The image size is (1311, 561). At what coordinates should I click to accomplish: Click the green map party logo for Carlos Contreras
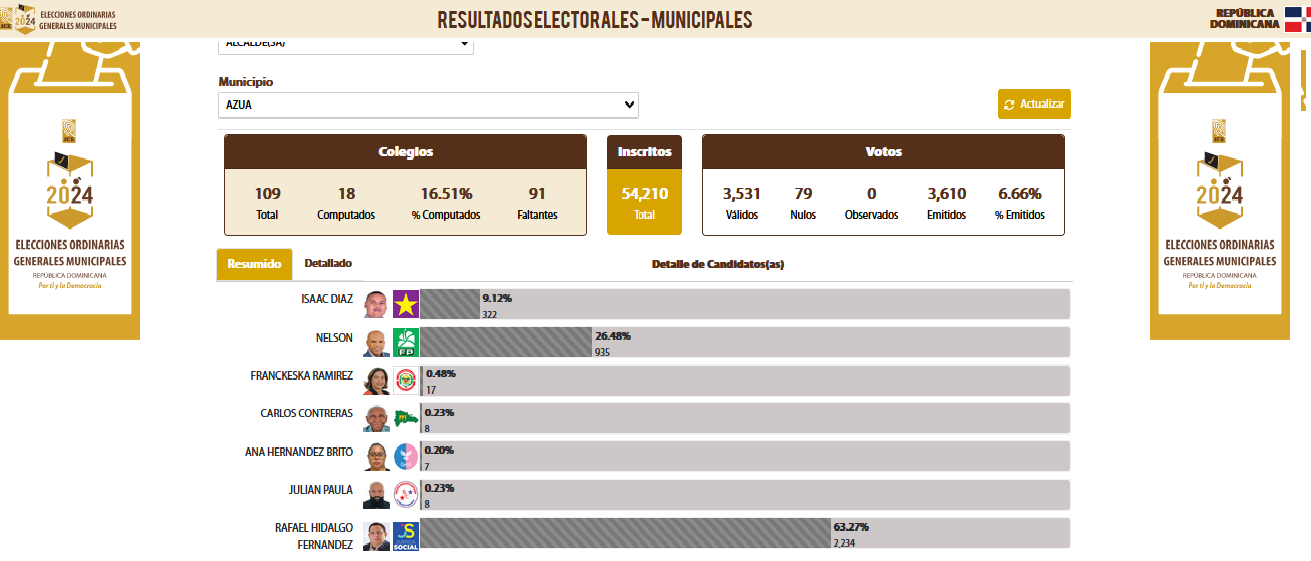[x=405, y=419]
